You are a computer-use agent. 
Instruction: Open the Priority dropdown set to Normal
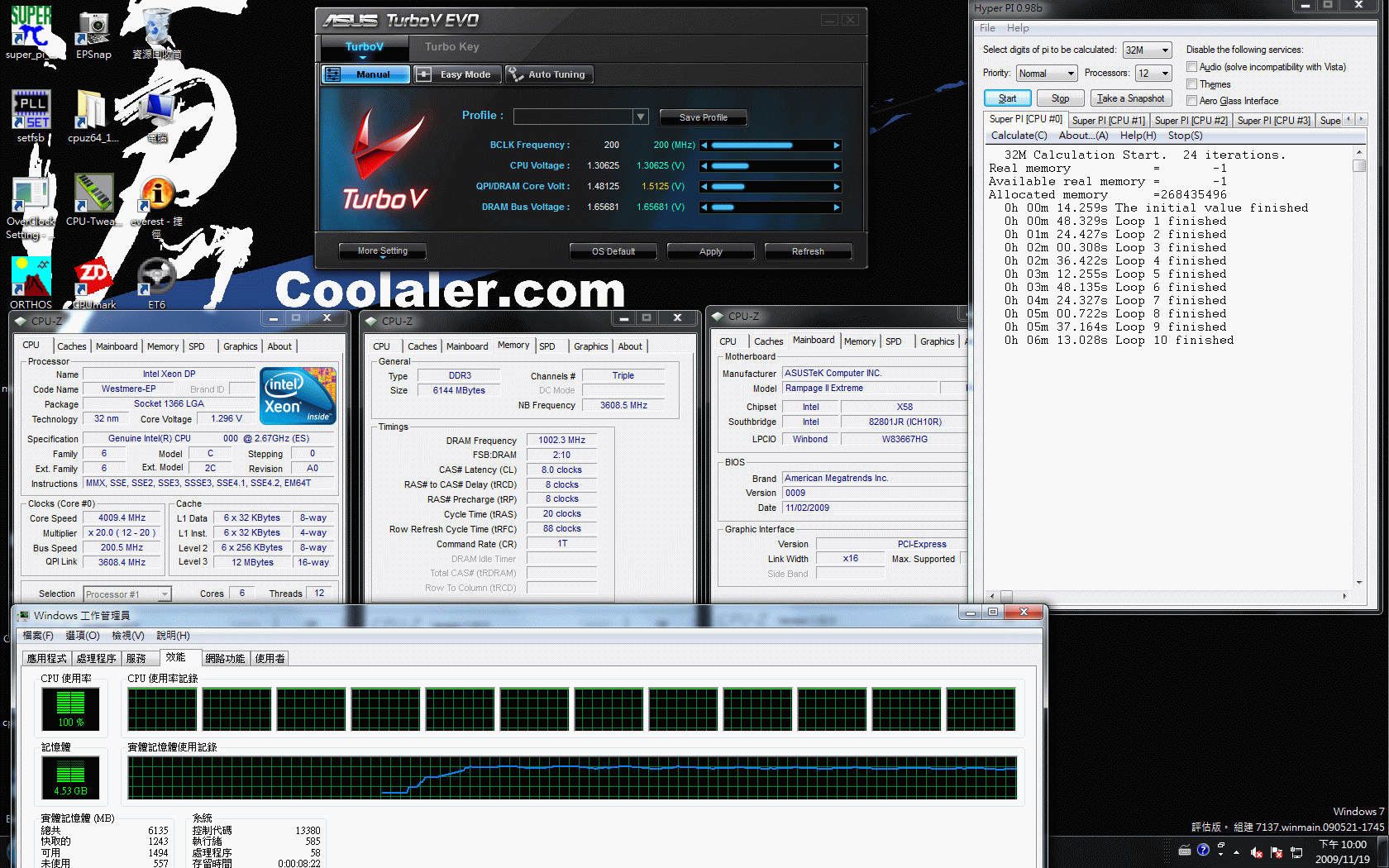[1046, 74]
